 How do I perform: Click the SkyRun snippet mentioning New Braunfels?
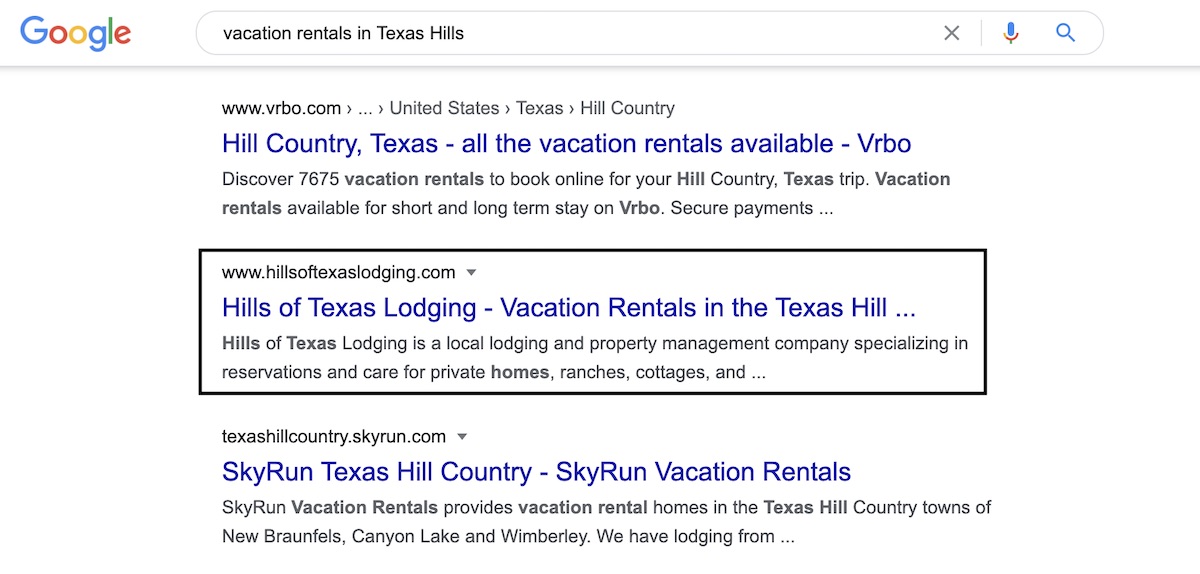(x=606, y=522)
